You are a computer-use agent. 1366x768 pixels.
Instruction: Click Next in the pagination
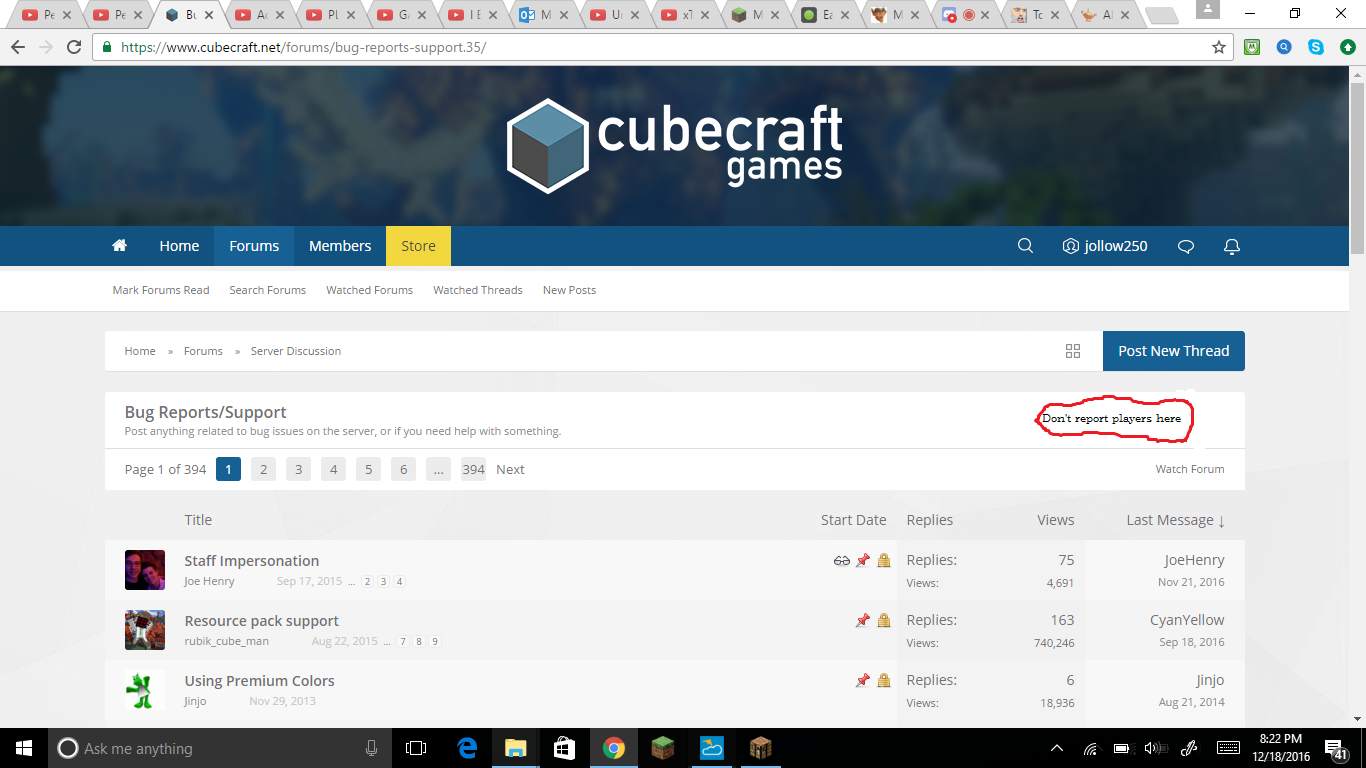(510, 469)
